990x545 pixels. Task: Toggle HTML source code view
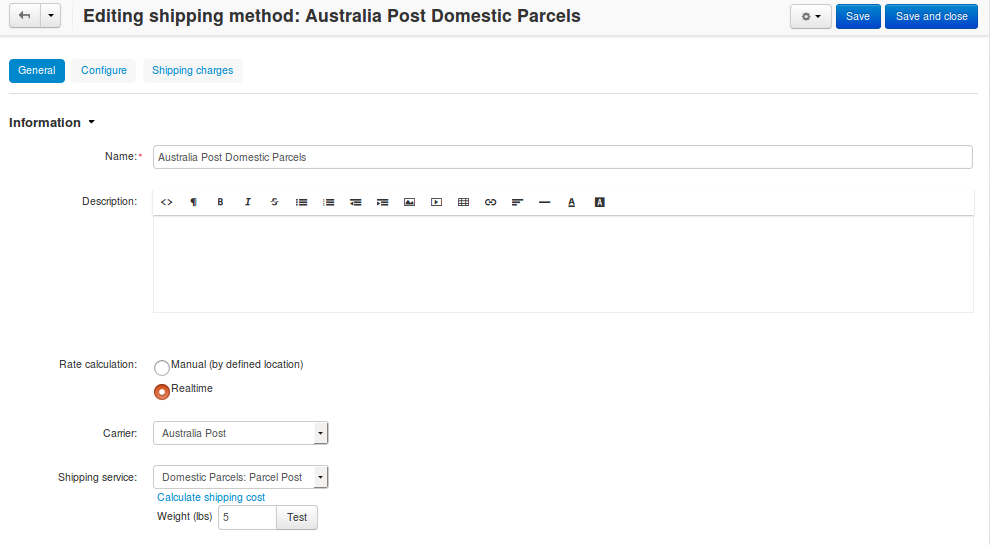tap(167, 202)
